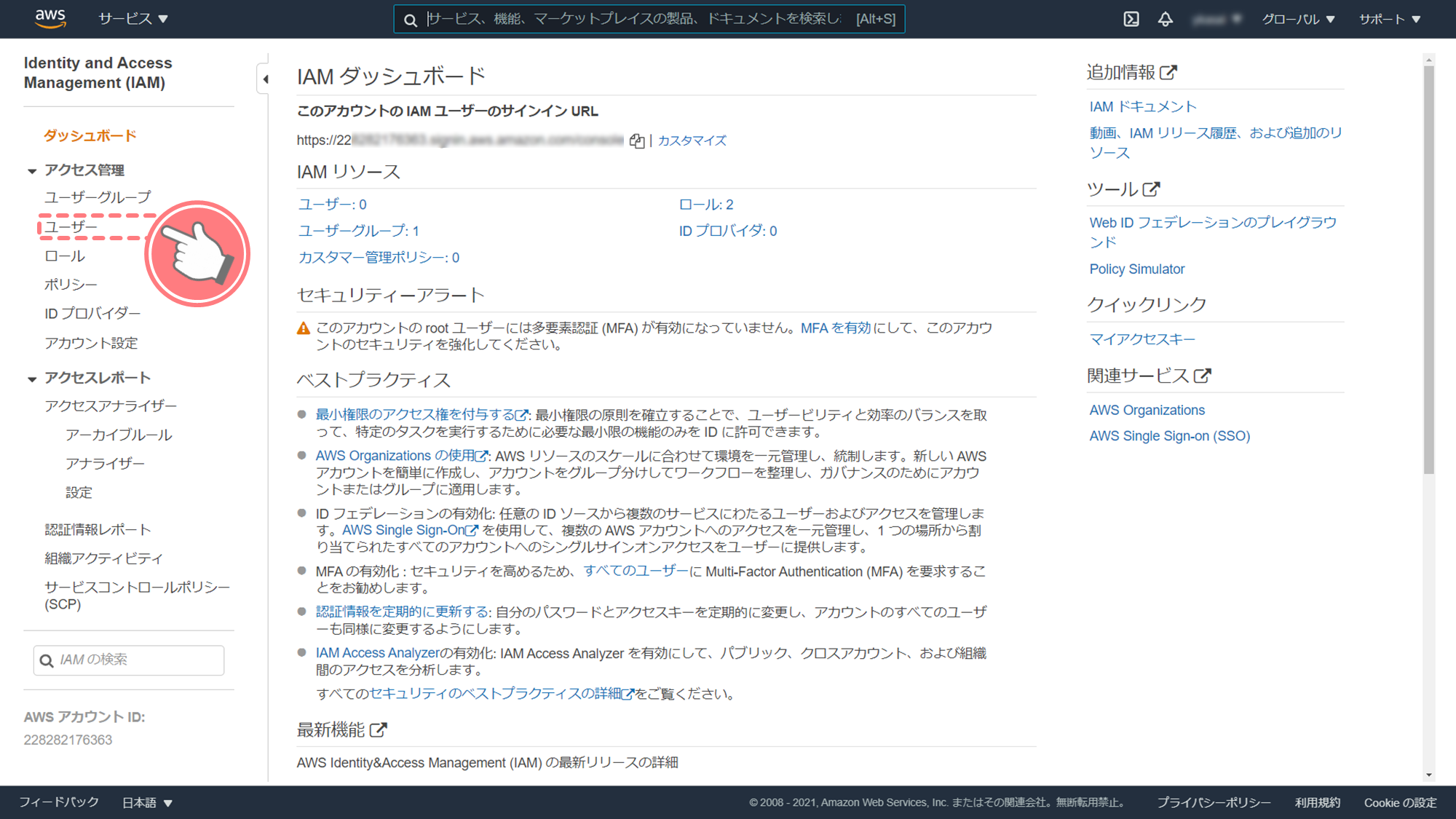Open Web ID フェデレーションのプレイグラウンド link
The image size is (1456, 819).
(1213, 232)
